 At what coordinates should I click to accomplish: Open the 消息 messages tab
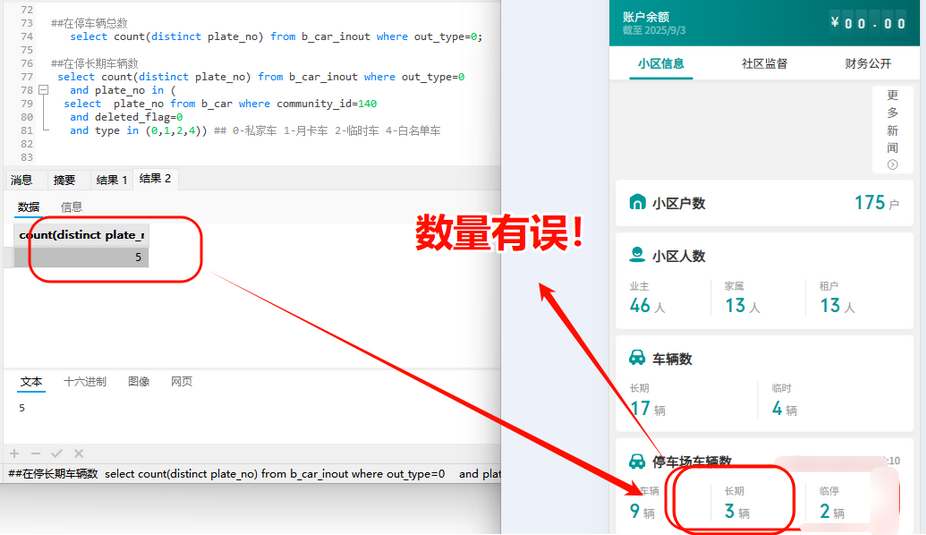point(21,180)
